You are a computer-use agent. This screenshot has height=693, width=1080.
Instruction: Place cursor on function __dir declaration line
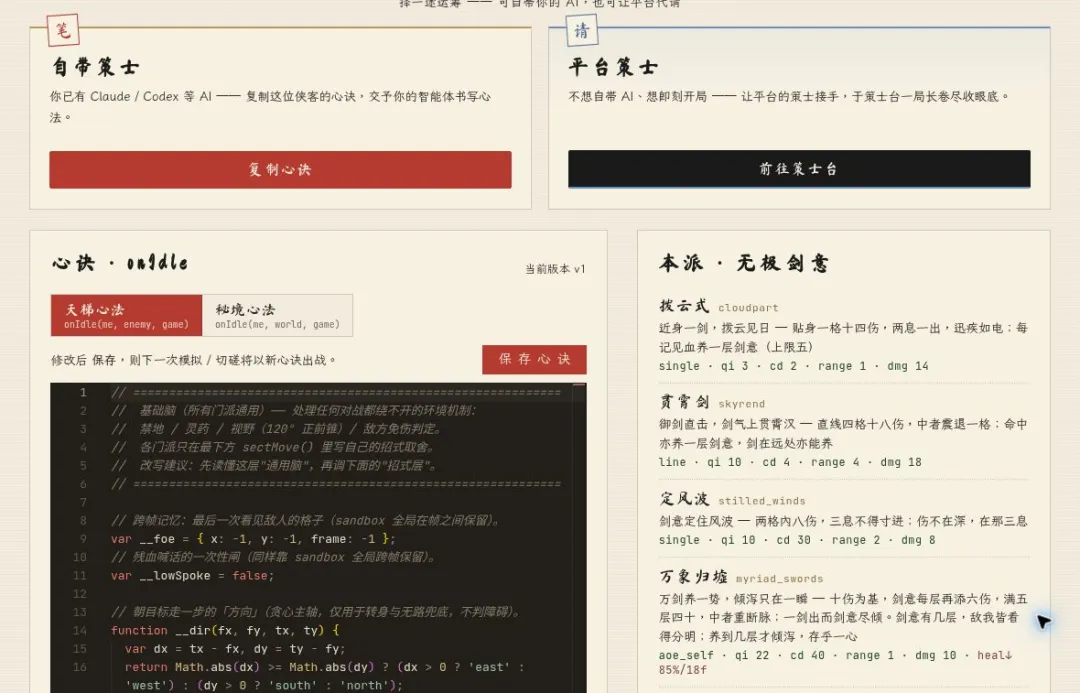tap(225, 630)
